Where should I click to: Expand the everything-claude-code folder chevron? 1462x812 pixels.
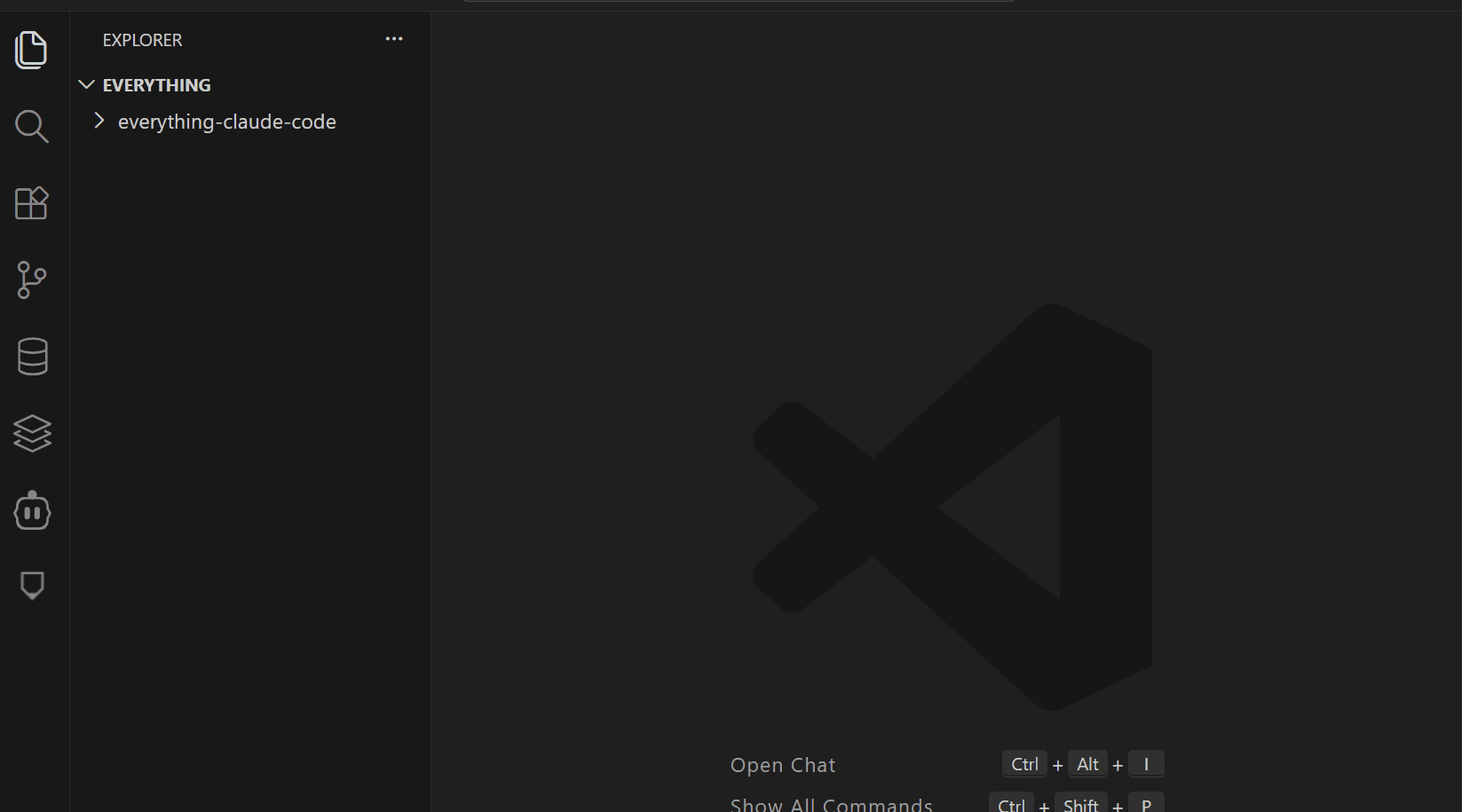(x=99, y=121)
